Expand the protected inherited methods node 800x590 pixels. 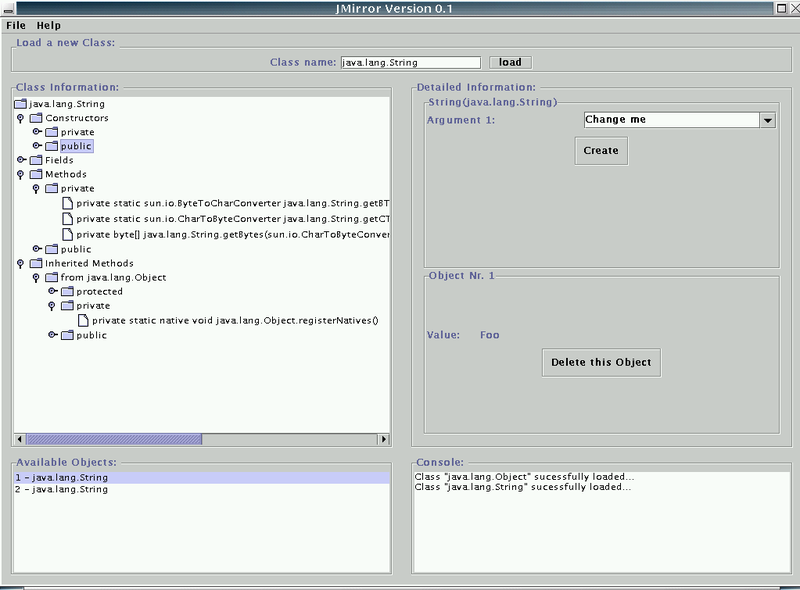tap(53, 291)
